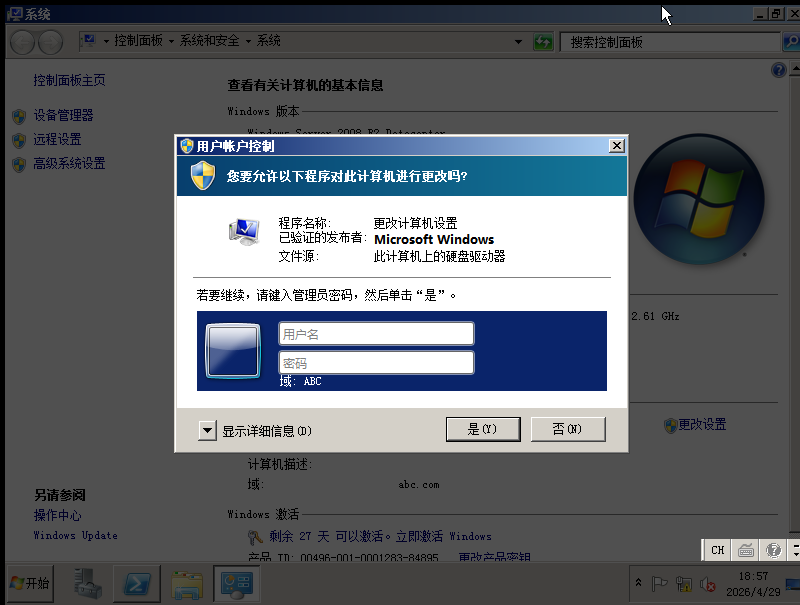
Task: Click the Windows logo image
Action: click(x=699, y=199)
